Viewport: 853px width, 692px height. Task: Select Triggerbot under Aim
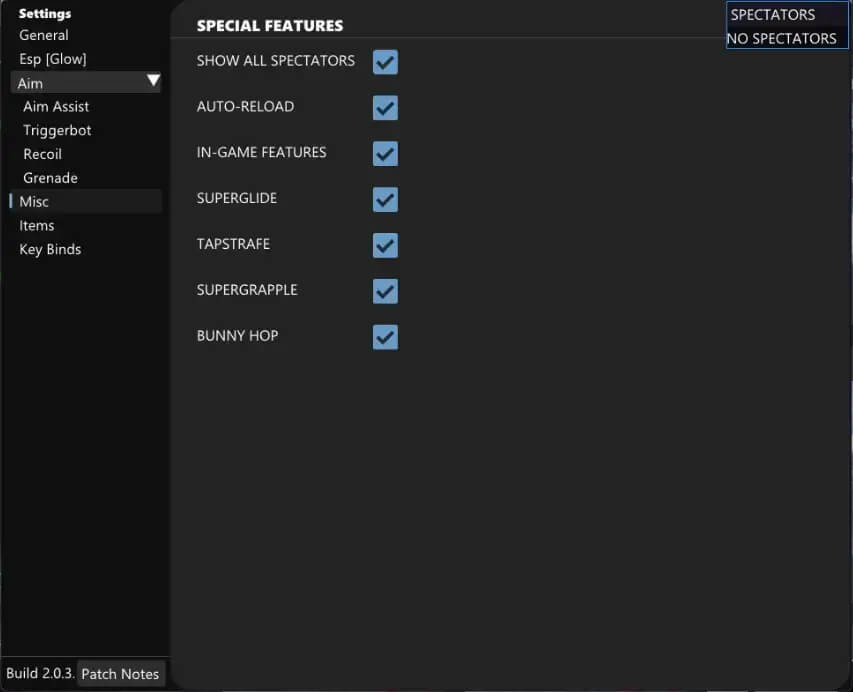[x=57, y=130]
